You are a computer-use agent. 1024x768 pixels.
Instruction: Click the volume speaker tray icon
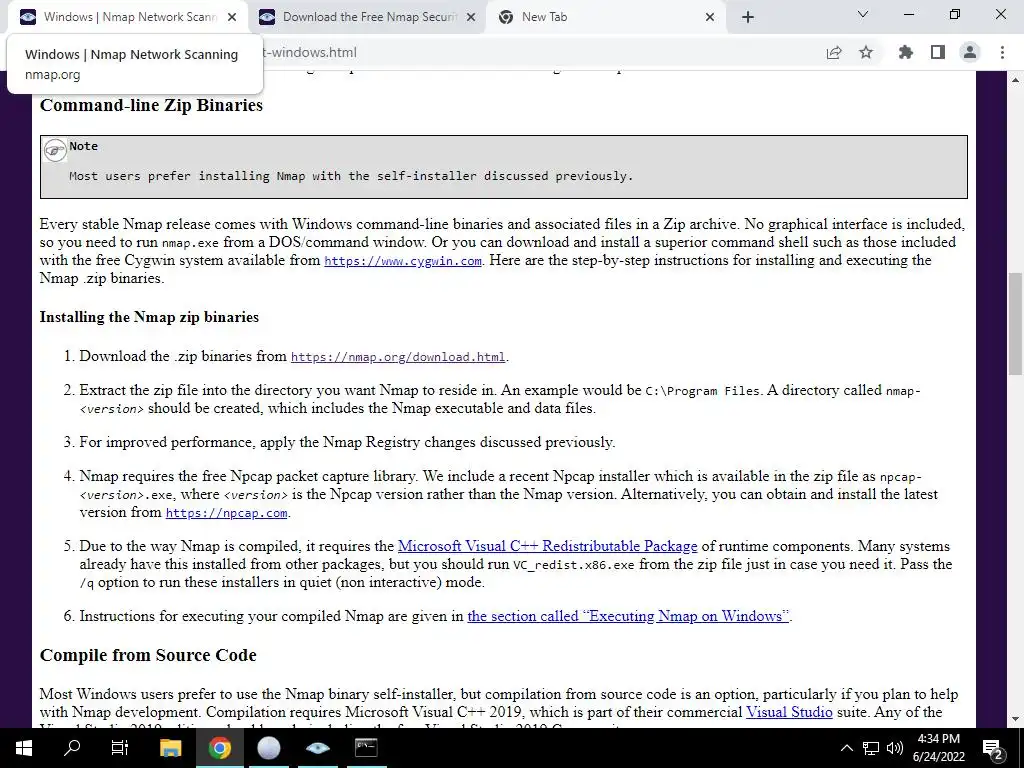895,748
